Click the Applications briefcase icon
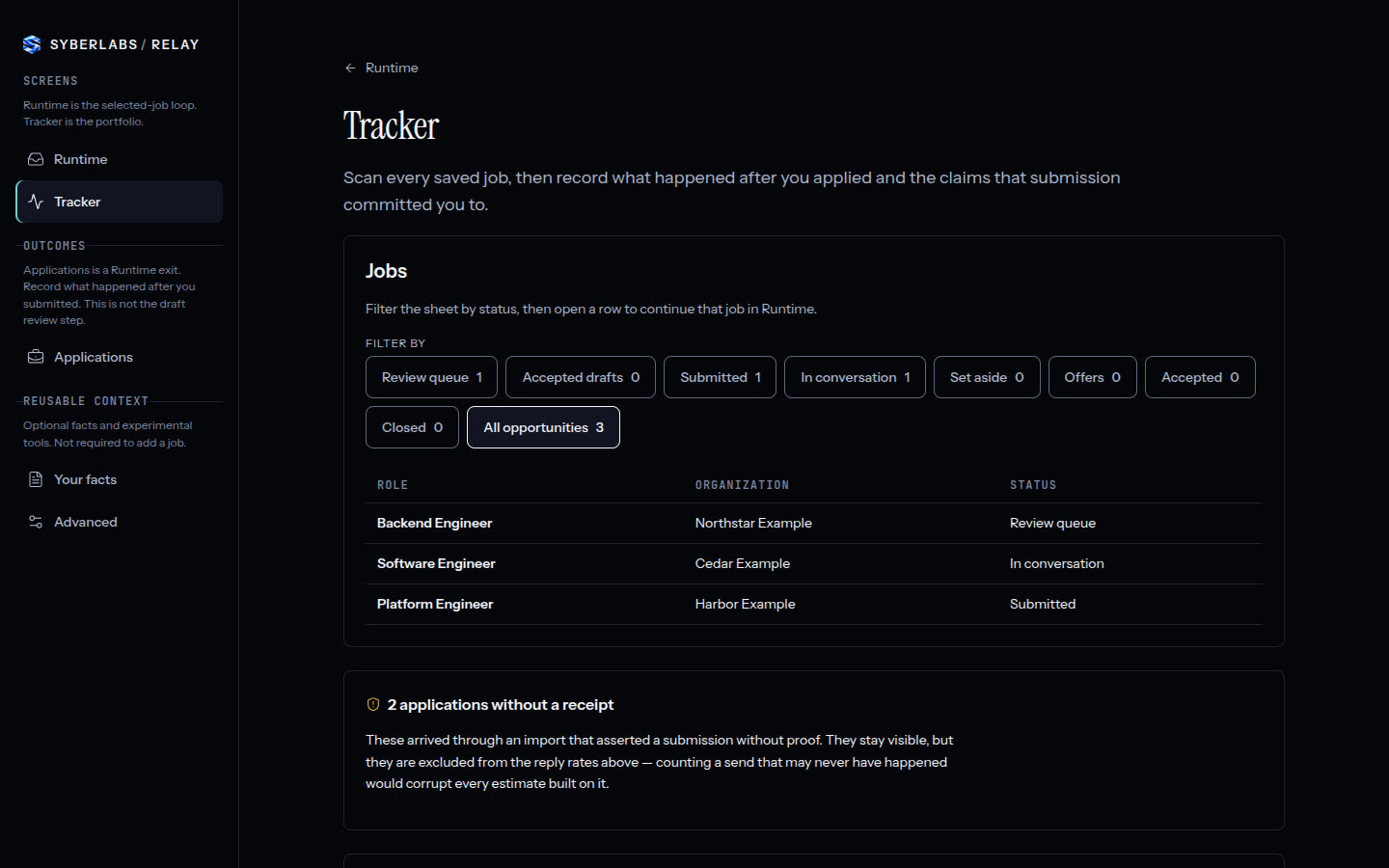This screenshot has height=868, width=1389. point(36,357)
